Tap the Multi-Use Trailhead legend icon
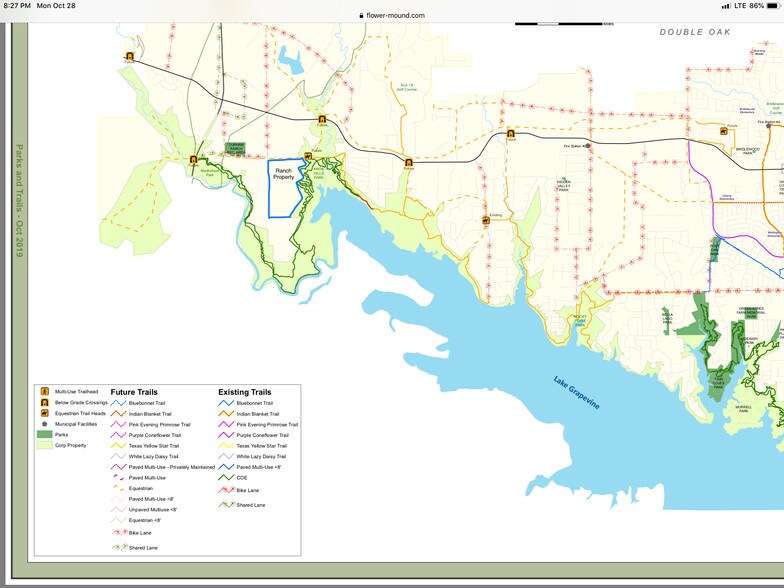This screenshot has width=784, height=588. coord(44,392)
